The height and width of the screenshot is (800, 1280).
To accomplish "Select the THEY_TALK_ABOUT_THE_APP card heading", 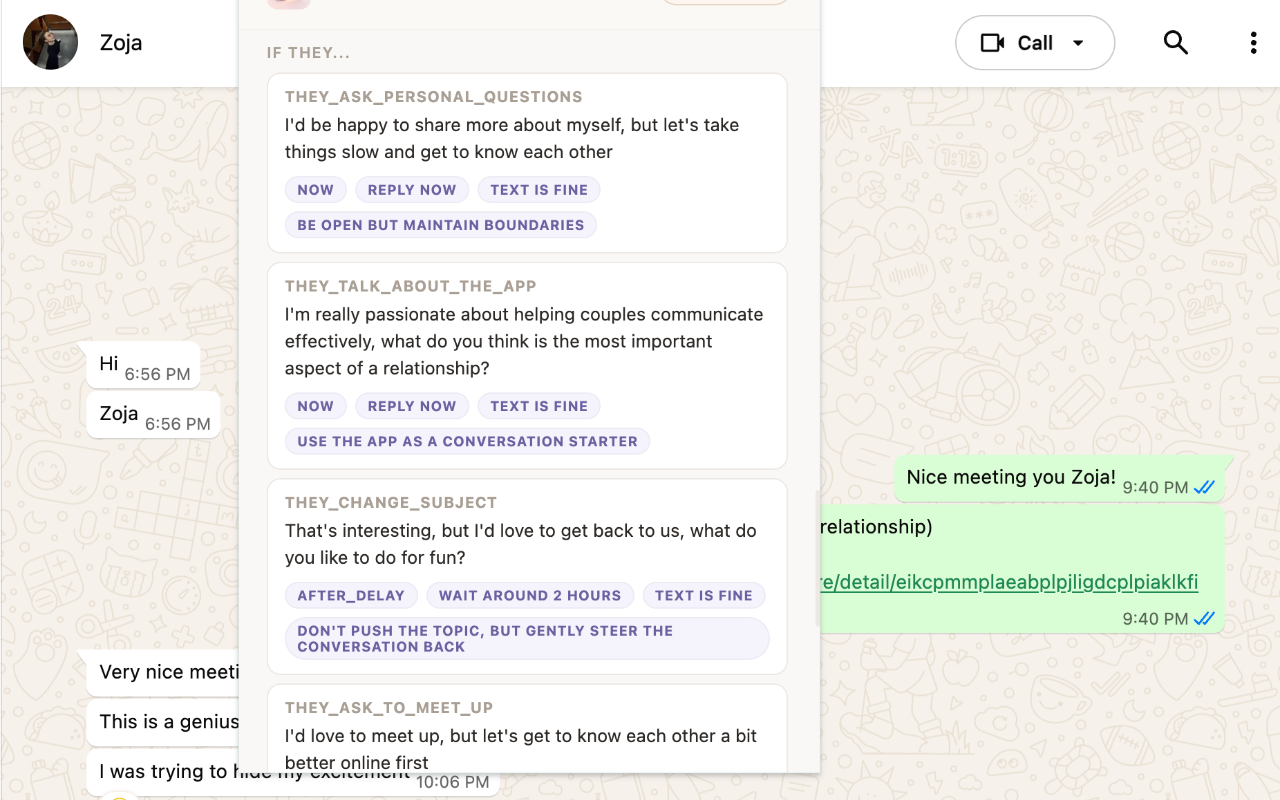I will click(x=411, y=286).
